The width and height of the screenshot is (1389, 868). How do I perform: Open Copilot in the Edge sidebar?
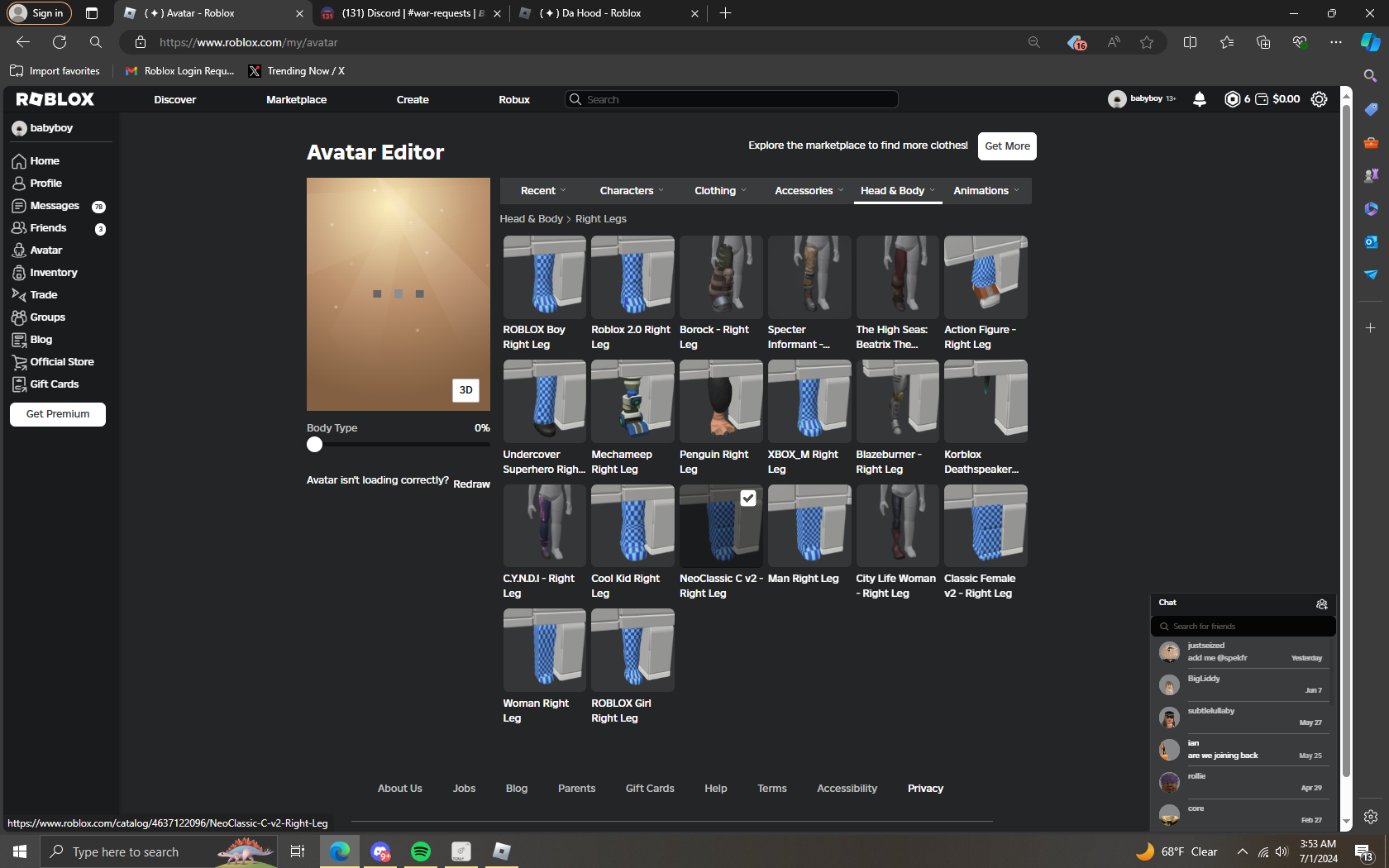pos(1370,42)
